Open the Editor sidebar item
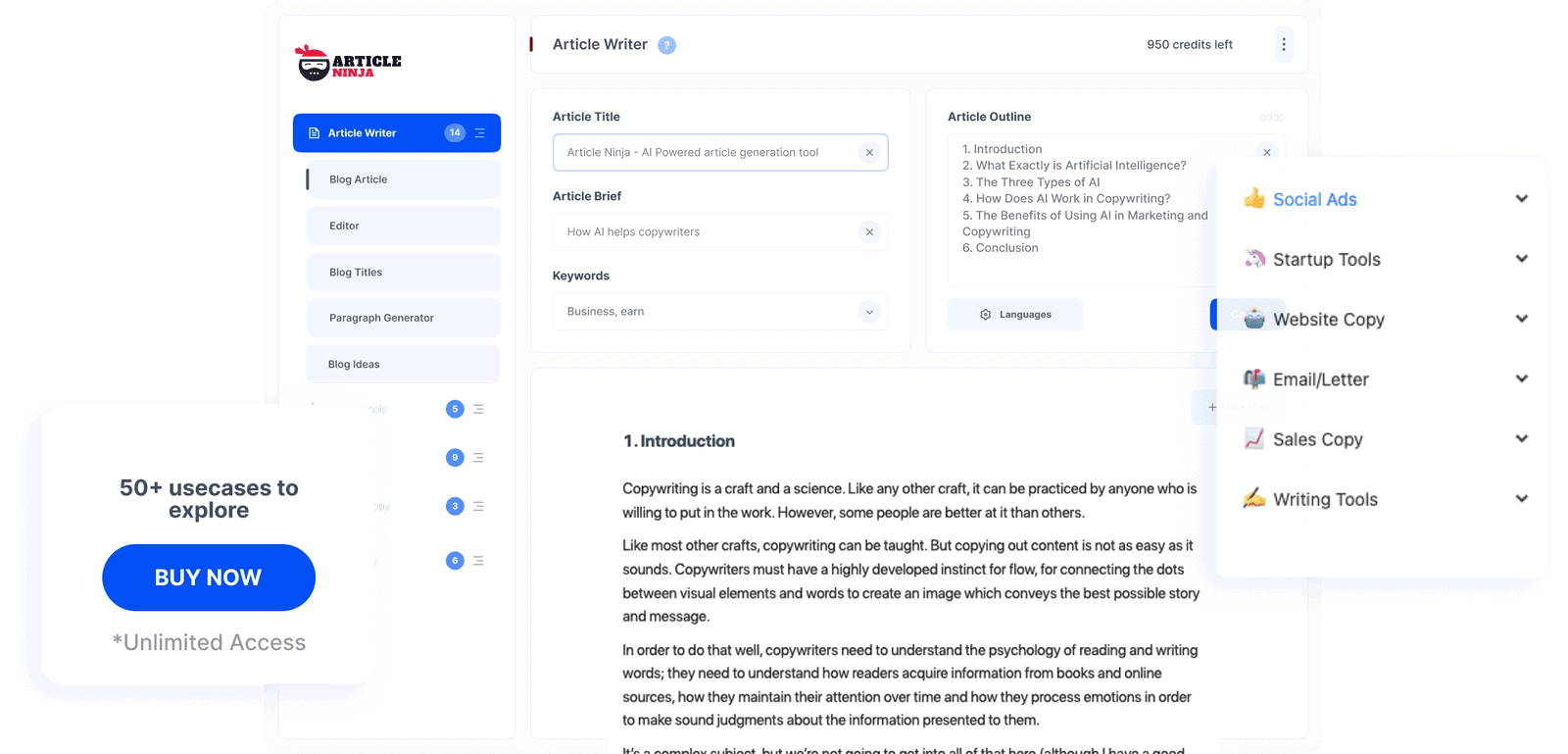1568x754 pixels. click(404, 226)
